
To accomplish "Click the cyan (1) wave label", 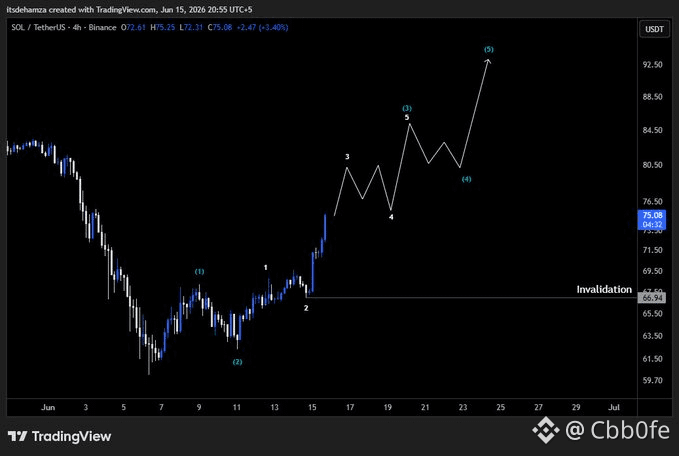I will [x=199, y=272].
